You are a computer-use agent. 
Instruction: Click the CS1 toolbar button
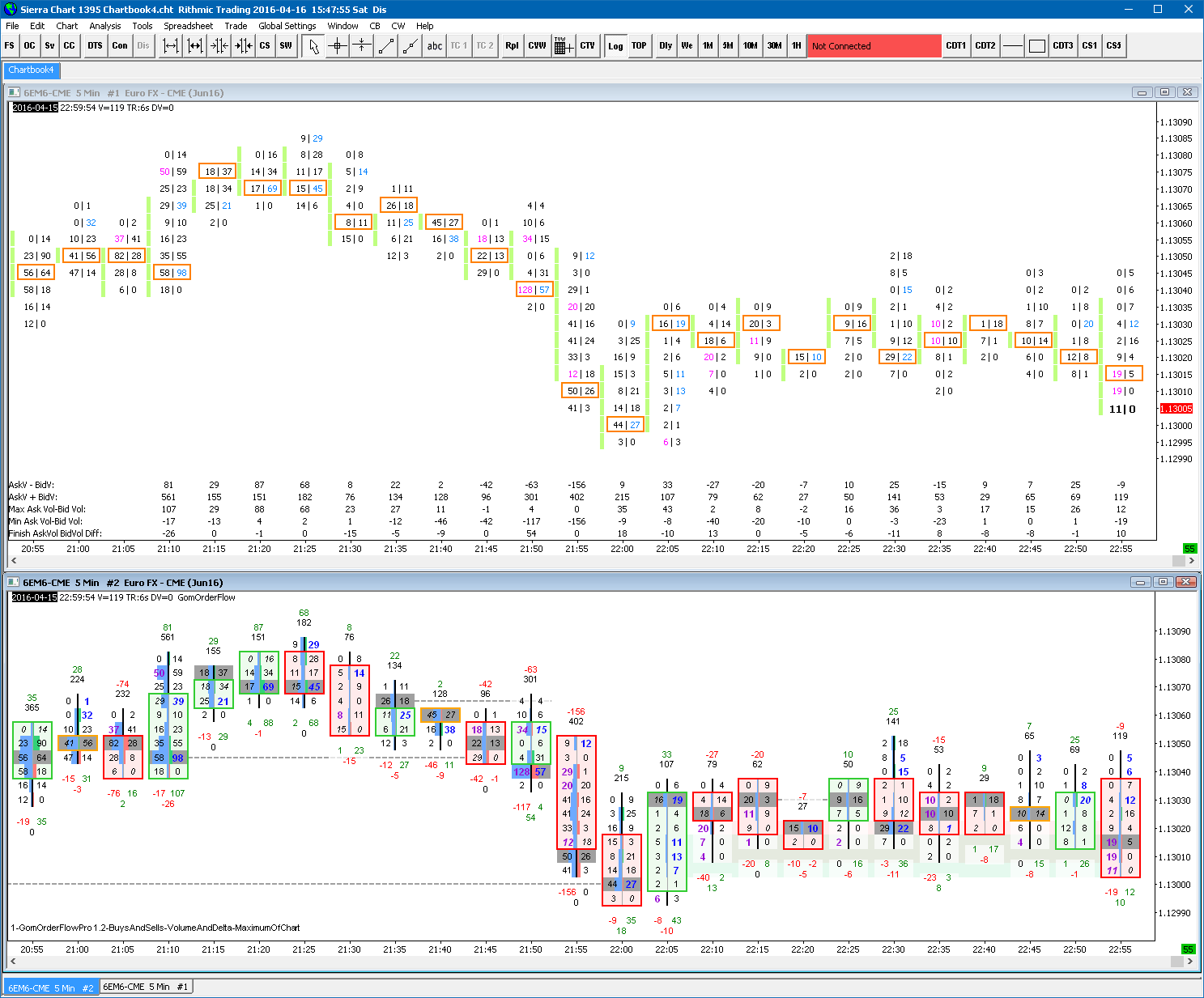[x=1089, y=46]
